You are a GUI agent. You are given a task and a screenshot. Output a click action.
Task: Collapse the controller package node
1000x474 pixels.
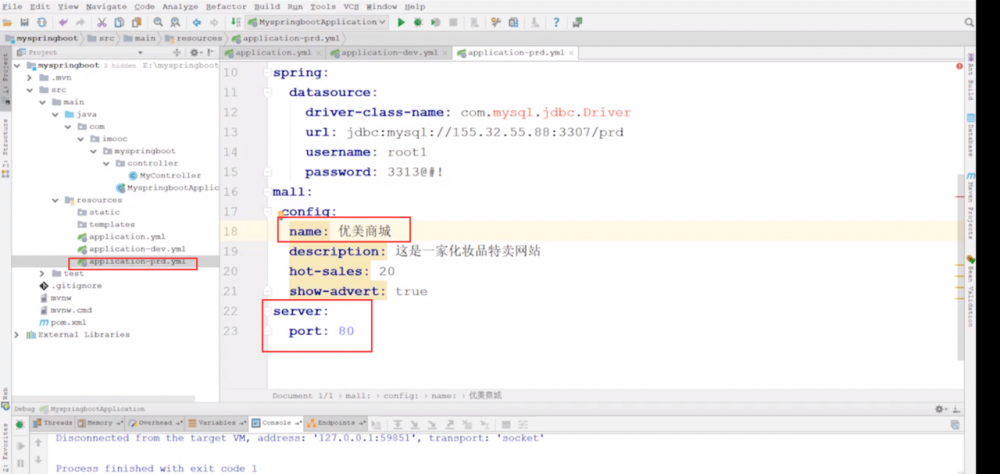pos(107,163)
